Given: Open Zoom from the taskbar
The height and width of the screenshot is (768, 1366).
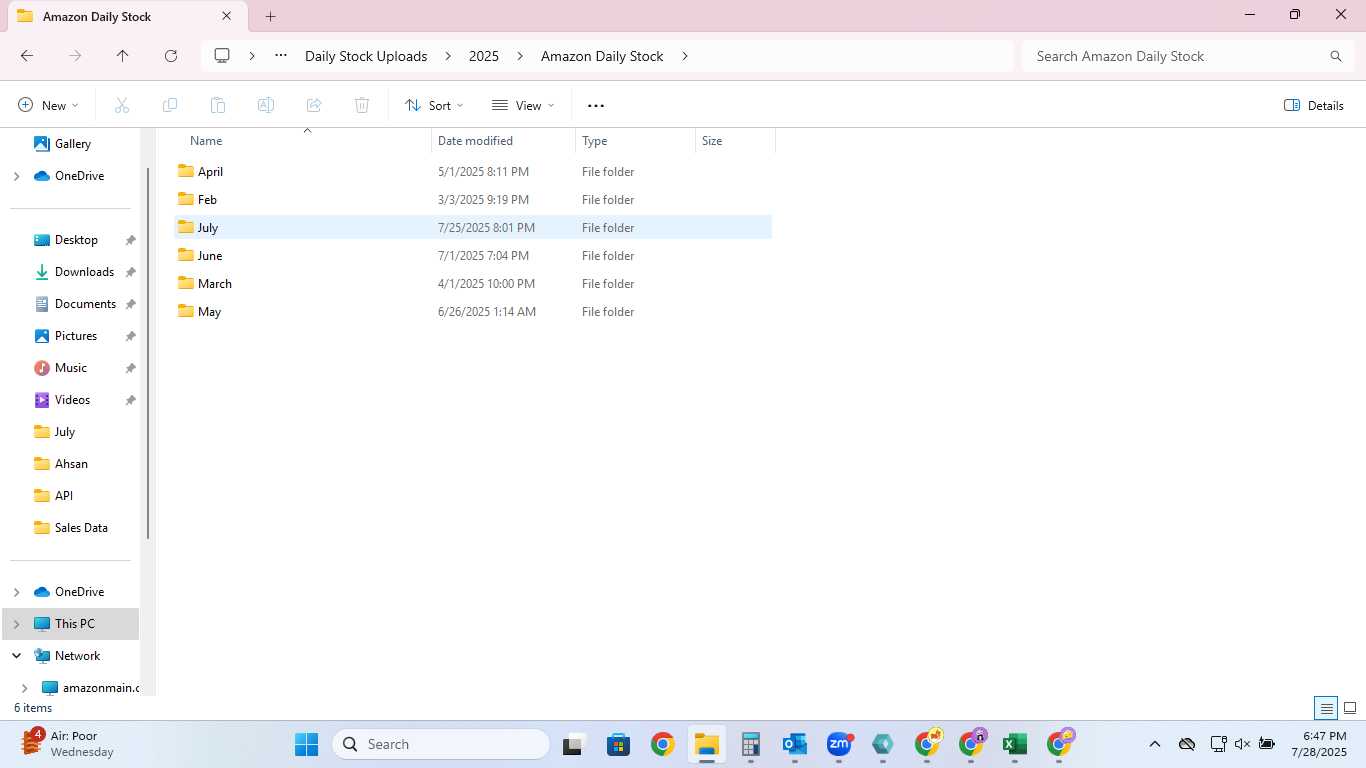Looking at the screenshot, I should [839, 744].
